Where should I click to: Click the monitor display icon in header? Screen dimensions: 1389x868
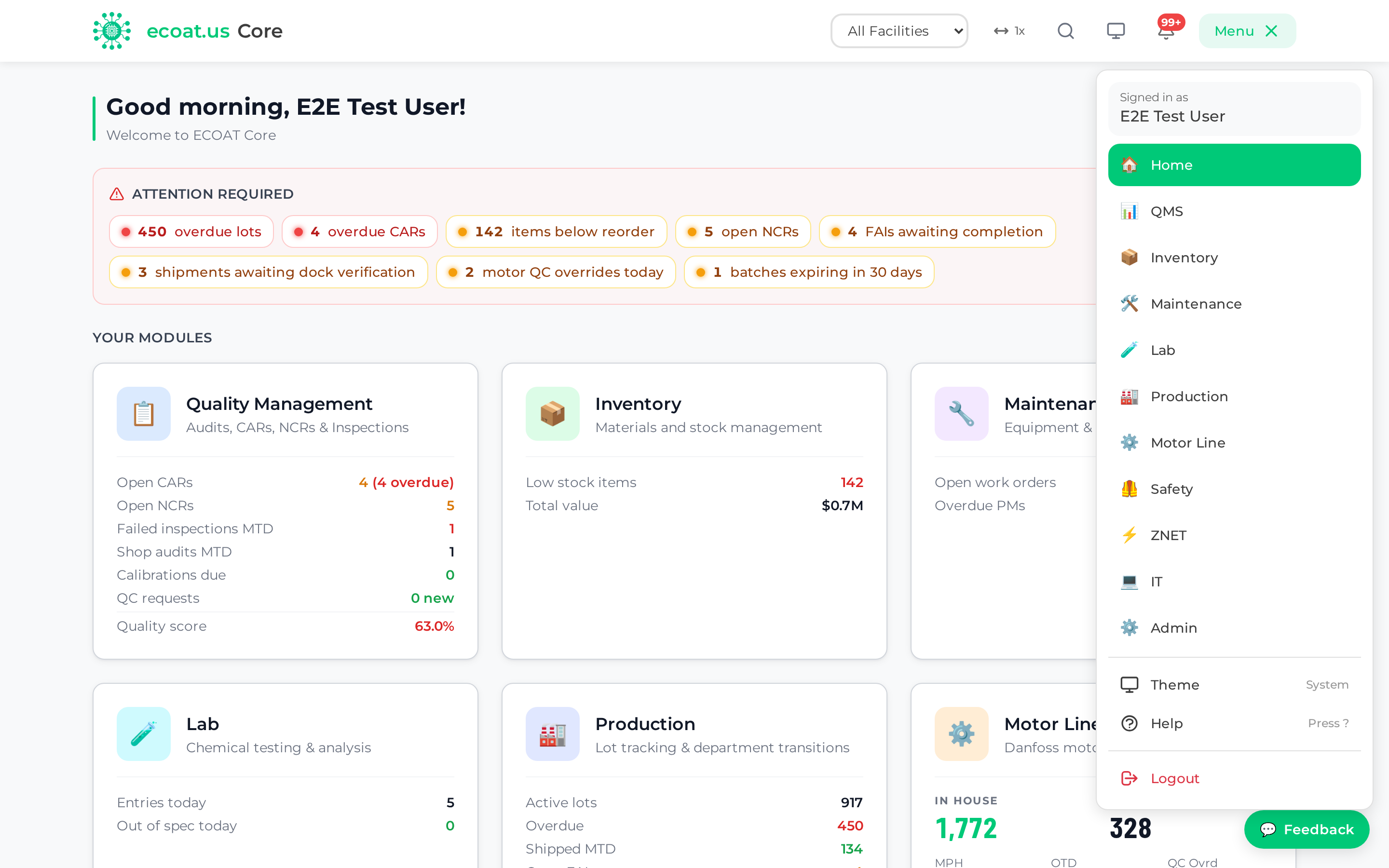(1116, 31)
